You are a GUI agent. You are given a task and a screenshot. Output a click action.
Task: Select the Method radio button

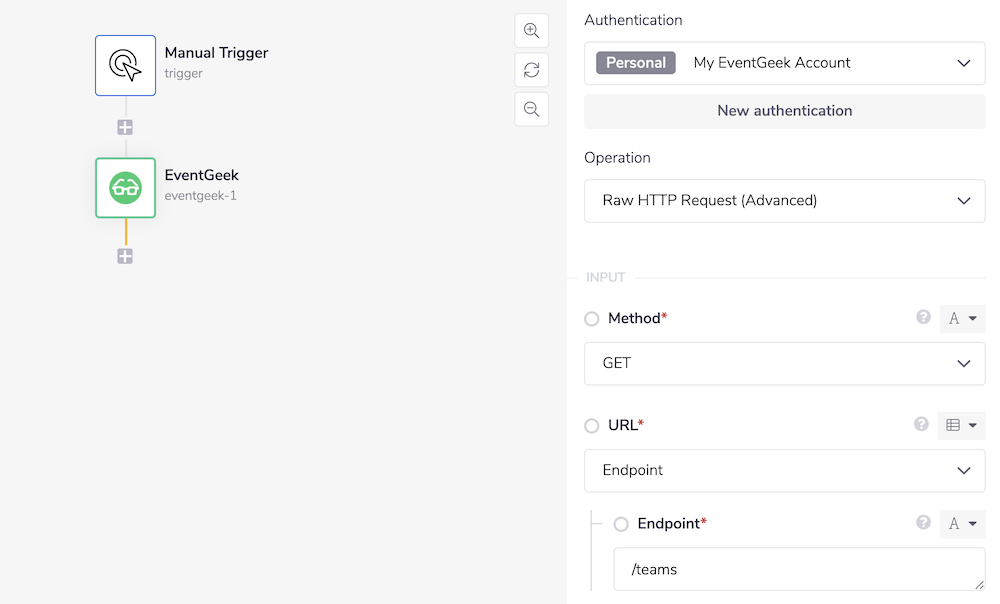pyautogui.click(x=591, y=318)
